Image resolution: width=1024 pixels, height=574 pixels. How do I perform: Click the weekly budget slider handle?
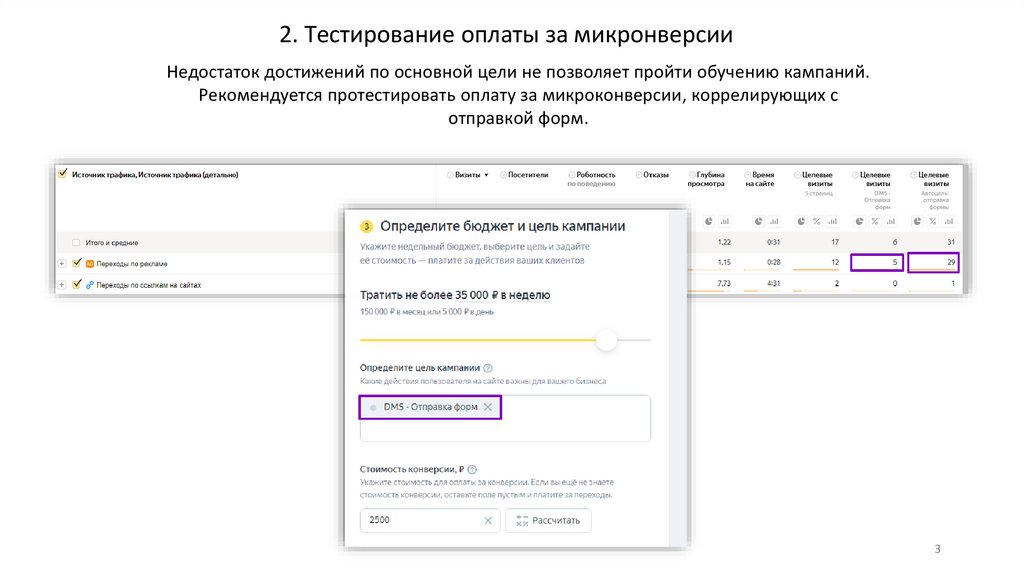[x=606, y=341]
